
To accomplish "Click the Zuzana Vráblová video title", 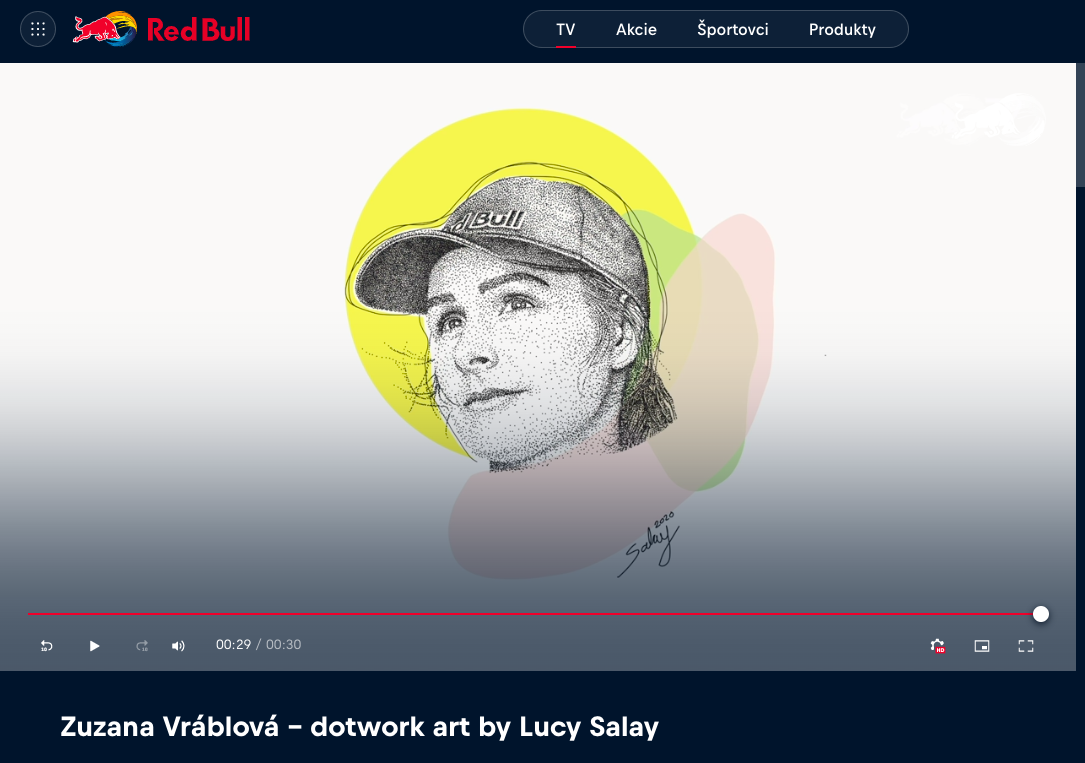I will click(x=359, y=727).
